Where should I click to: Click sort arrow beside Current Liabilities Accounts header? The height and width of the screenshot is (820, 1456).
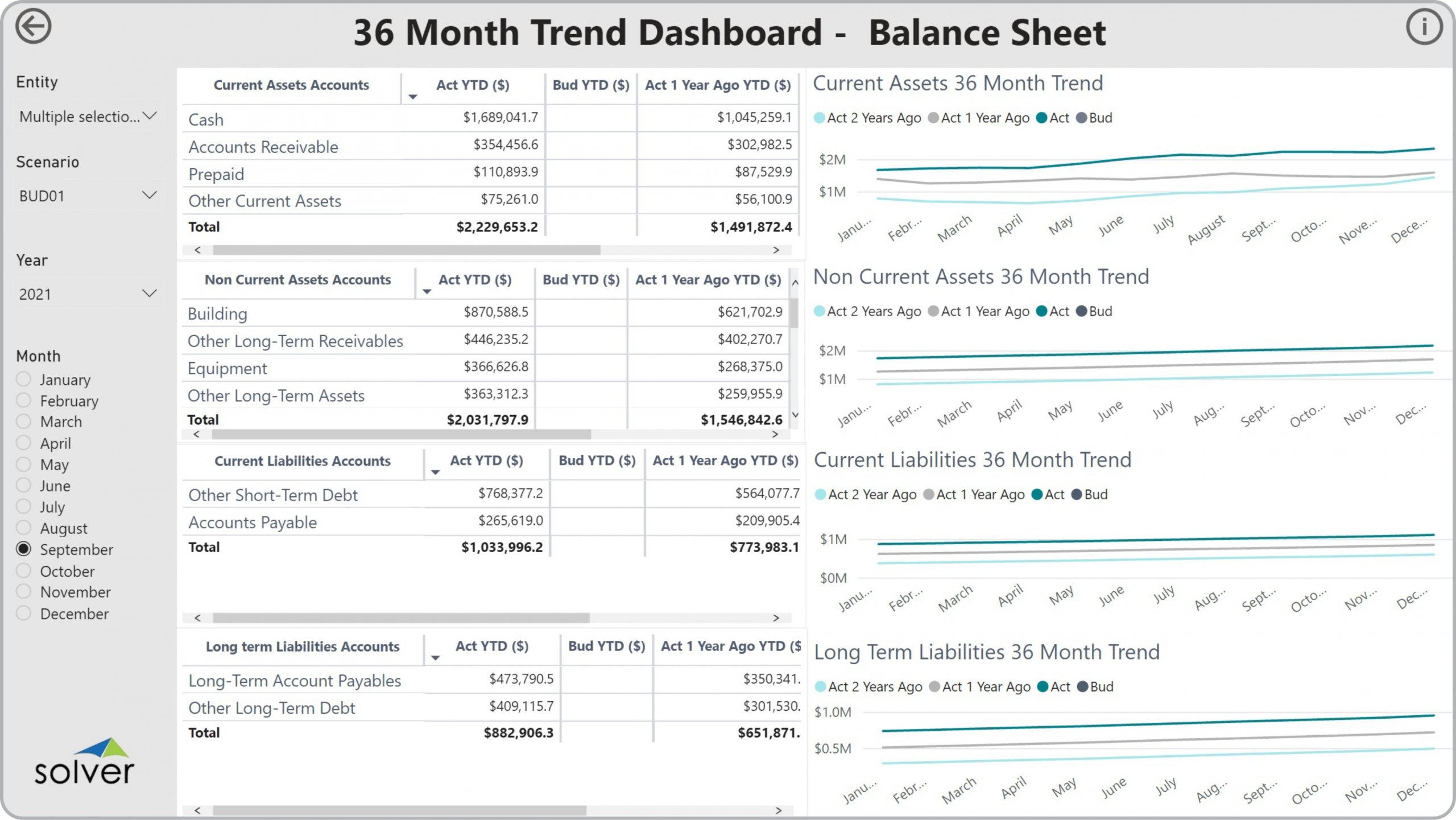[435, 473]
